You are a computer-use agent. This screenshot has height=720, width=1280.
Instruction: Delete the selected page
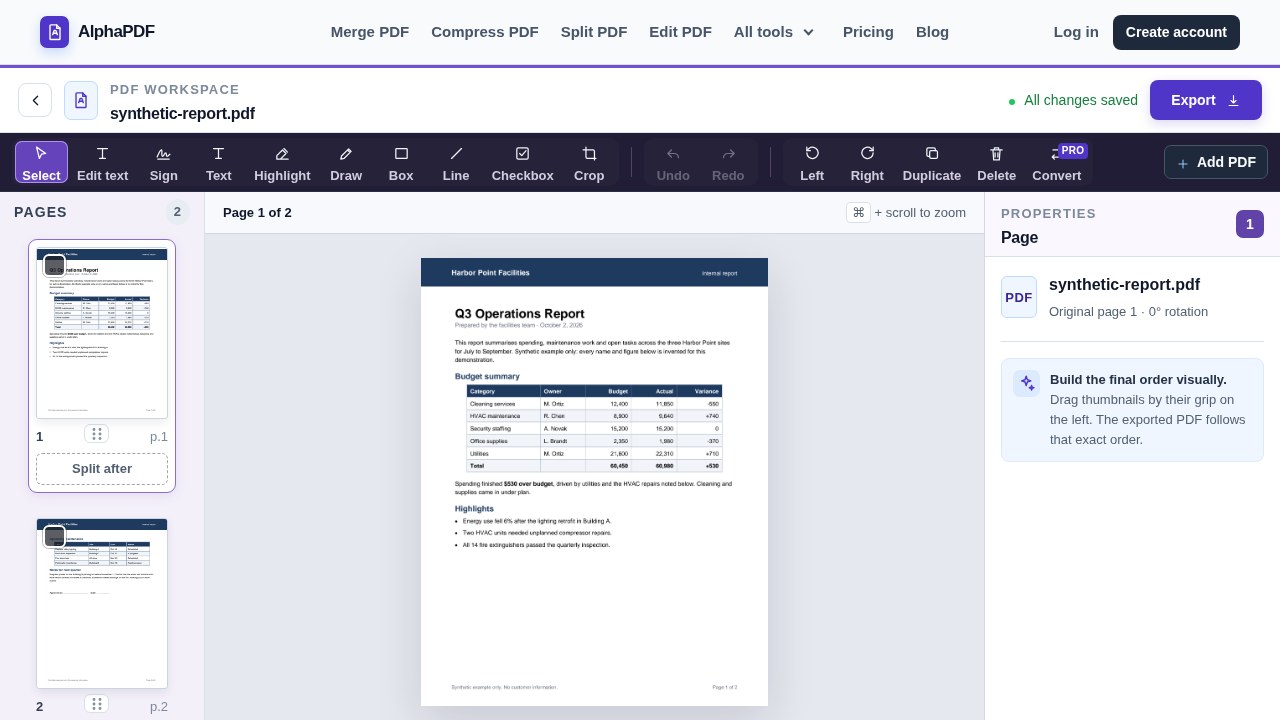click(x=997, y=162)
